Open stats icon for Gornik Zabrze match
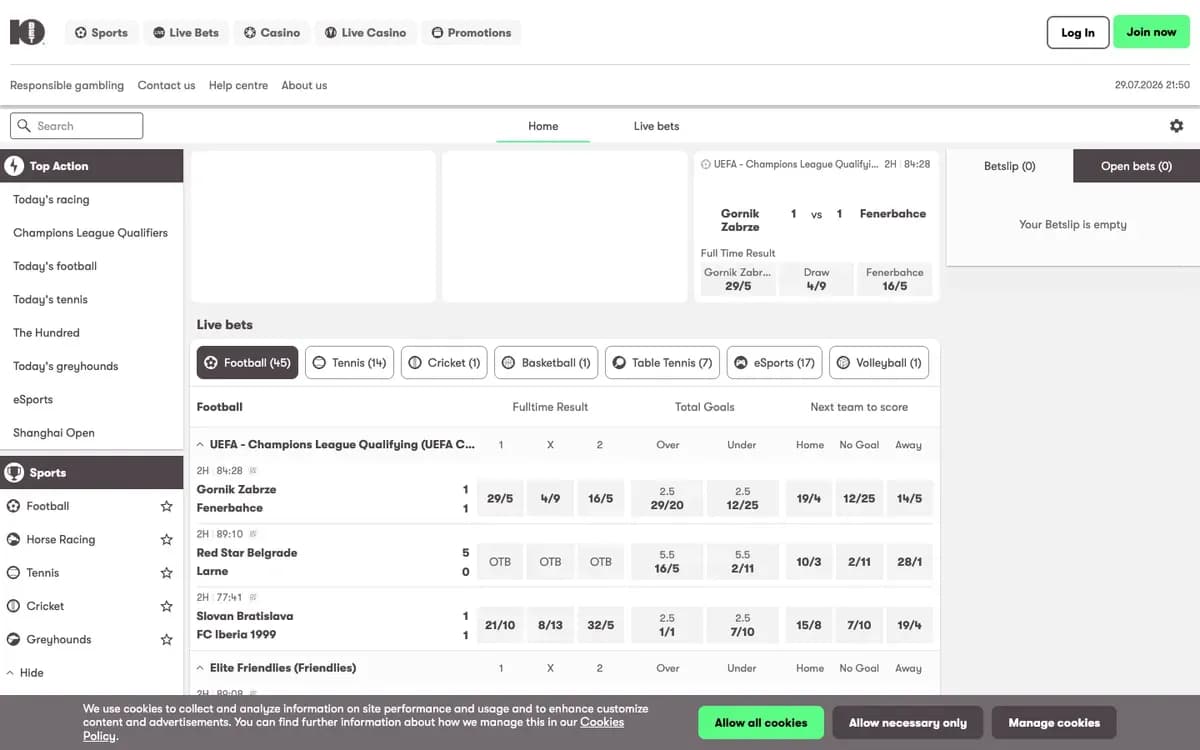 253,470
